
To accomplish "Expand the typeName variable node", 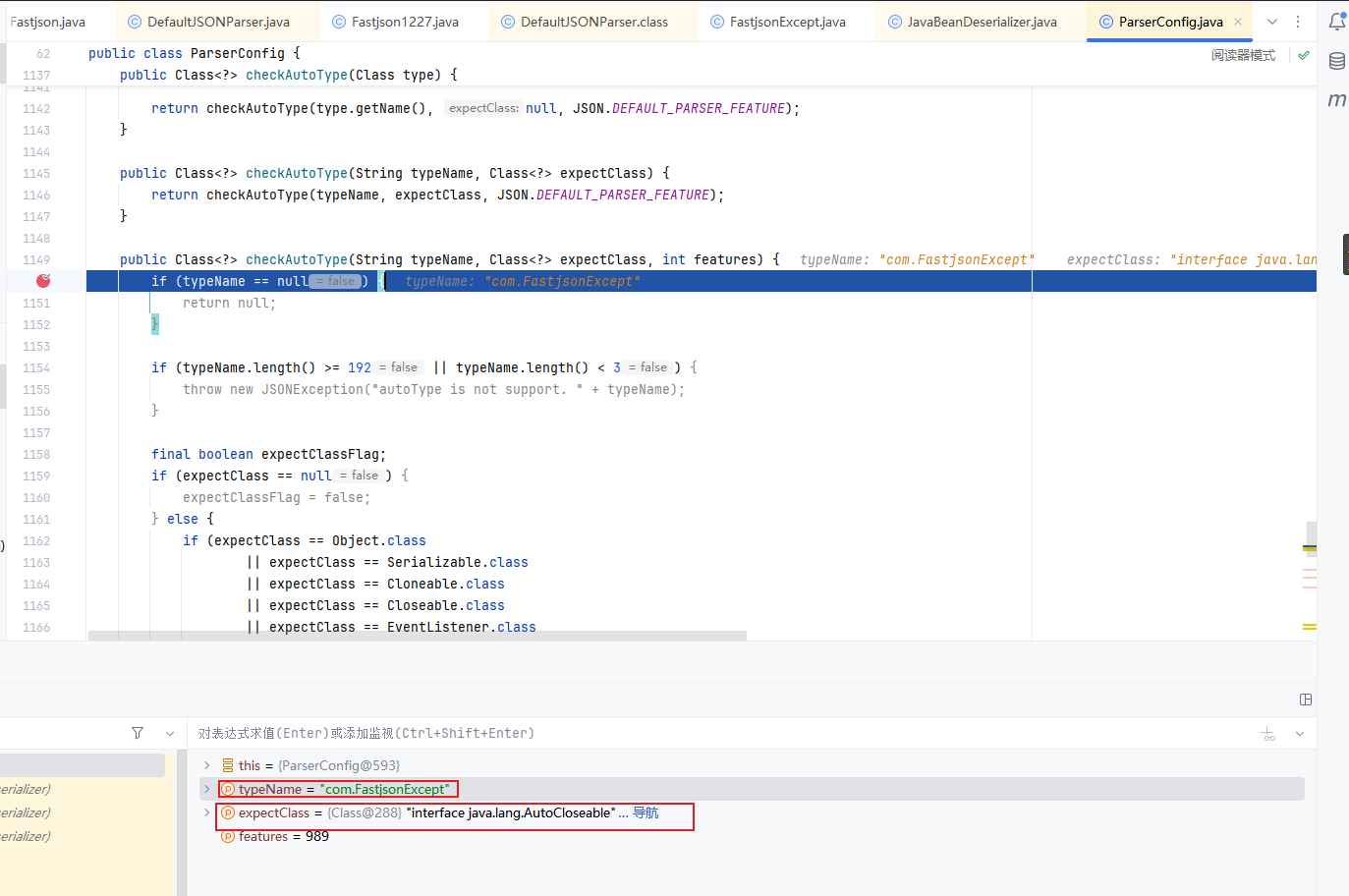I will pos(206,789).
